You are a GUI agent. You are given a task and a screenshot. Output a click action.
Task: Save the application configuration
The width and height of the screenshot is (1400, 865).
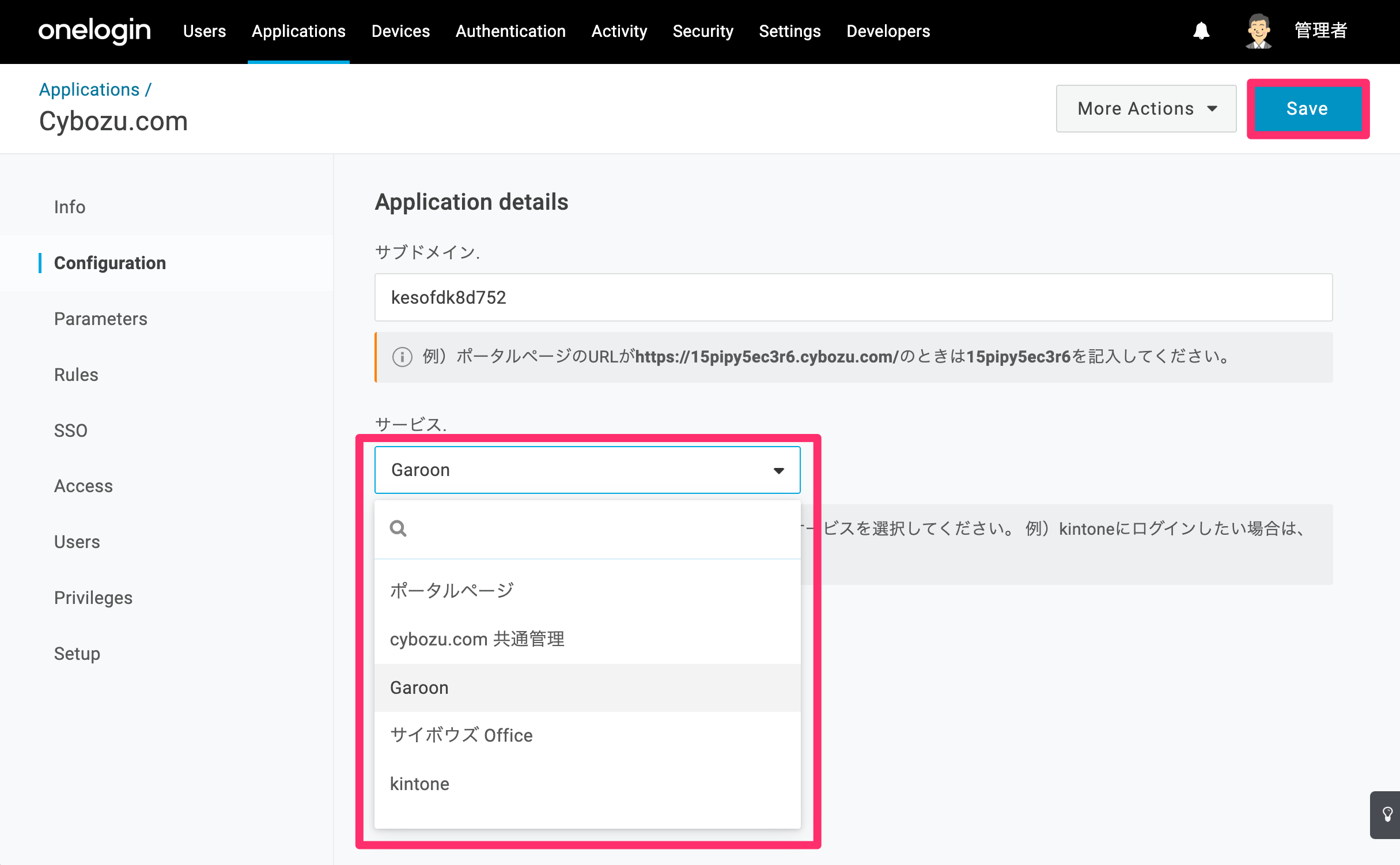click(x=1308, y=108)
